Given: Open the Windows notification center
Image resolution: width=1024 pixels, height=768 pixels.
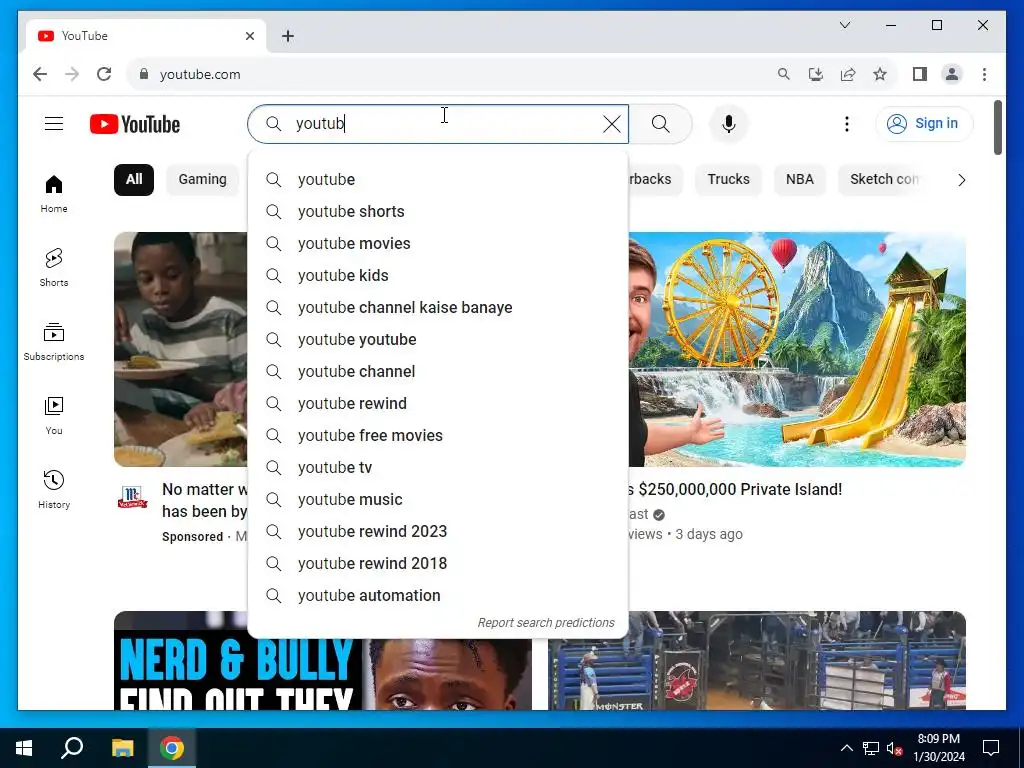Looking at the screenshot, I should tap(991, 748).
